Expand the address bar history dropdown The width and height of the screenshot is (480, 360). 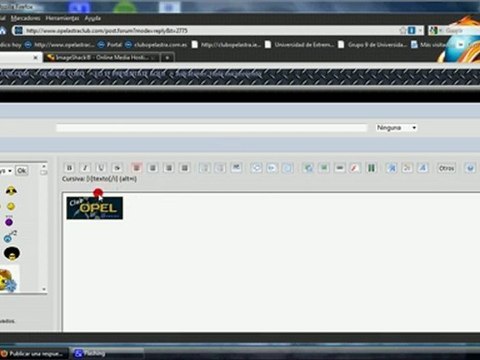tap(420, 31)
